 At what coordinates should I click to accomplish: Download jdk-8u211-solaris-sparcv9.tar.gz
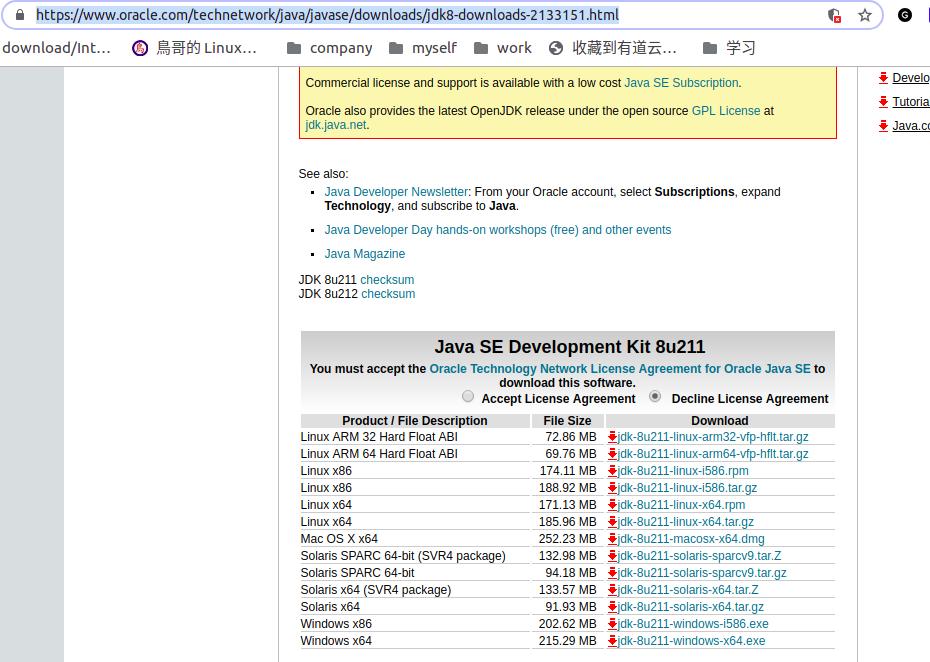click(702, 573)
